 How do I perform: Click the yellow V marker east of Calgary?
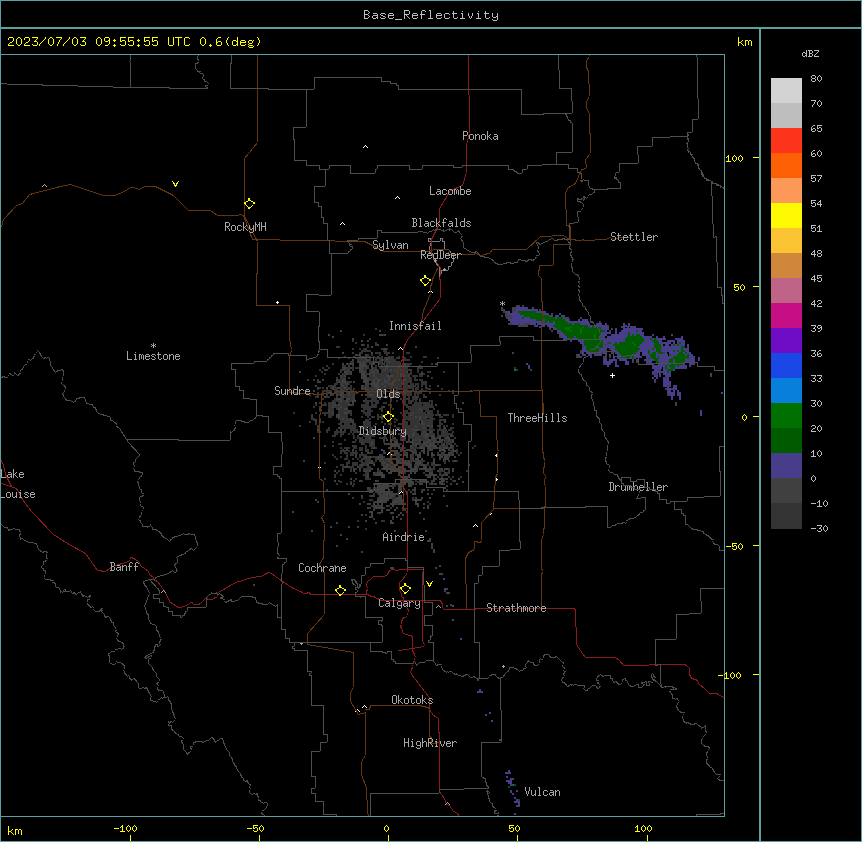click(x=429, y=584)
